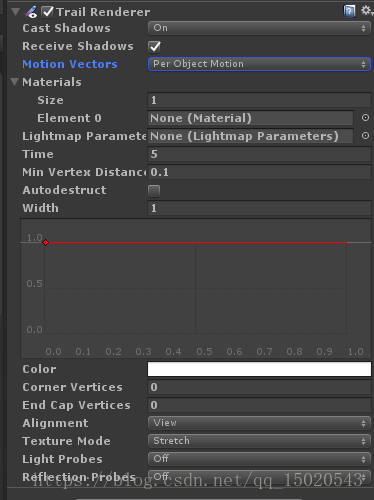
Task: Click the Width property label
Action: 40,208
